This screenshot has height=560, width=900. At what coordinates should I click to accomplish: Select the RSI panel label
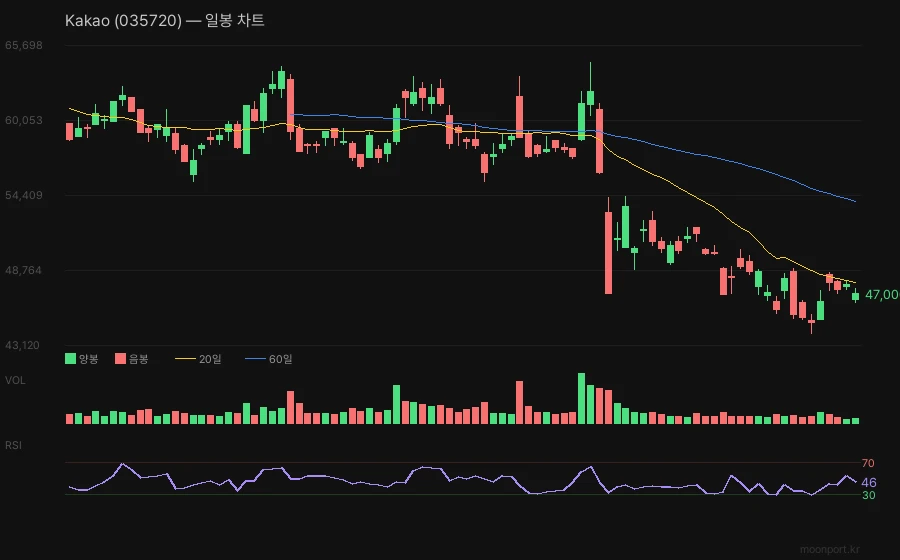tap(14, 444)
